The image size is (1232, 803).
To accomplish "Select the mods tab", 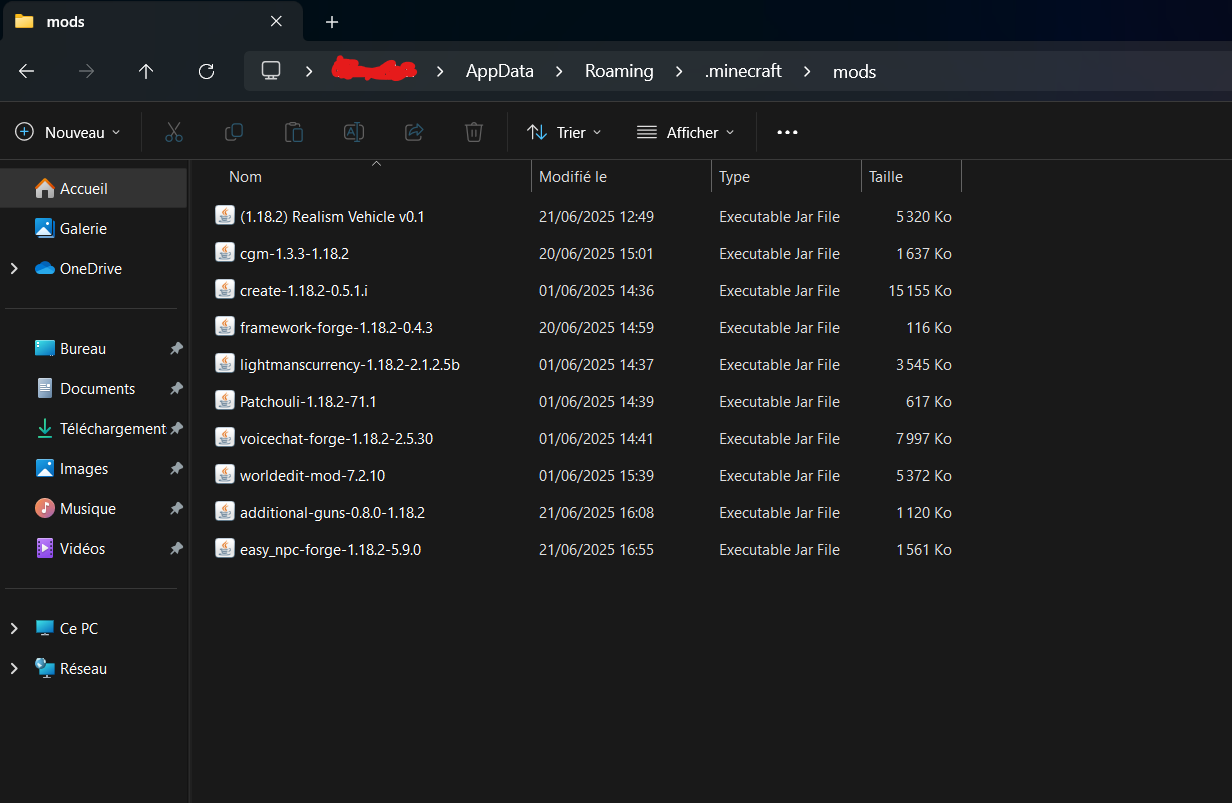I will click(150, 21).
